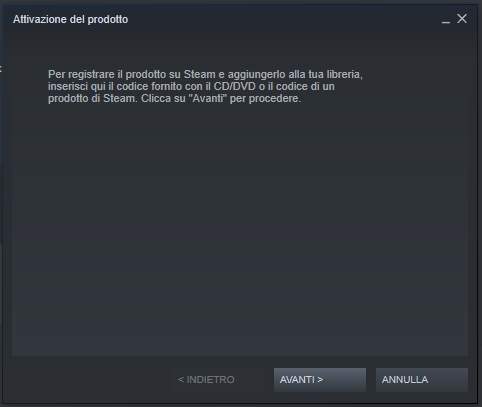
Task: Cancel activation using the ANNULLA button
Action: point(422,380)
